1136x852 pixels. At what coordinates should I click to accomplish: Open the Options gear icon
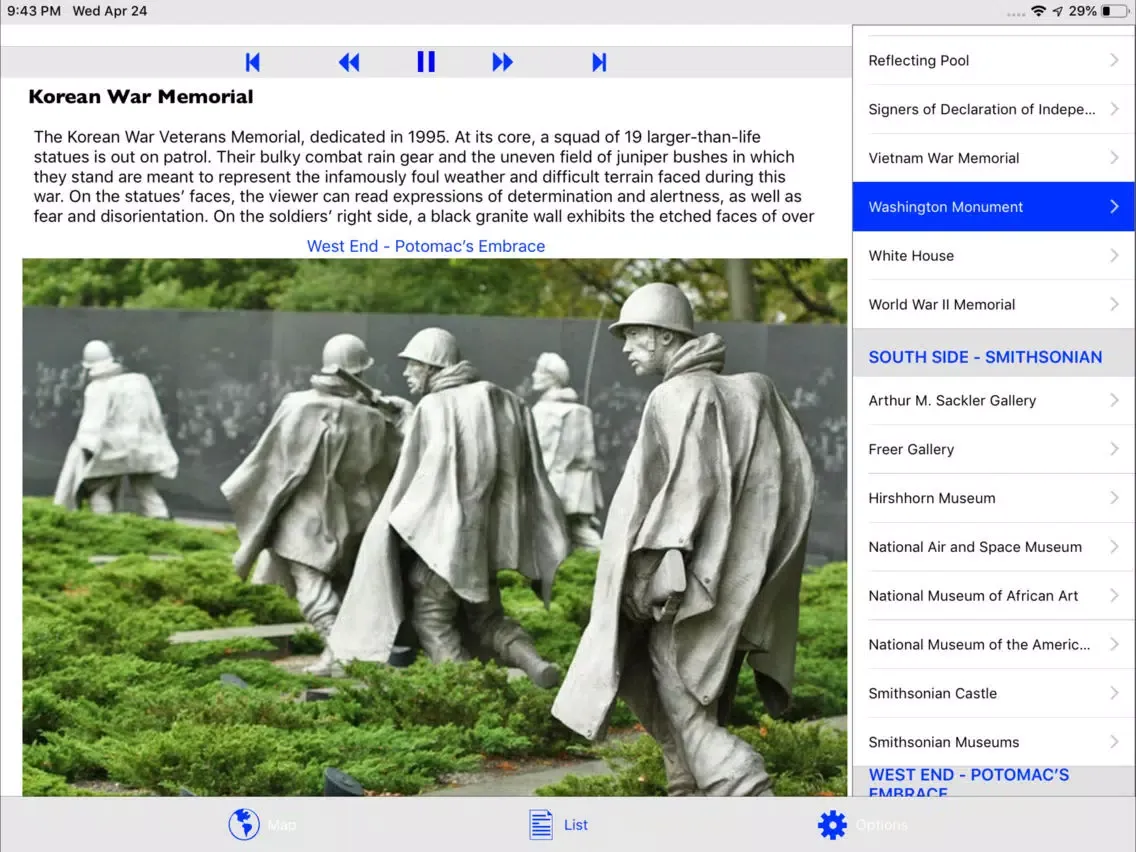pos(832,824)
